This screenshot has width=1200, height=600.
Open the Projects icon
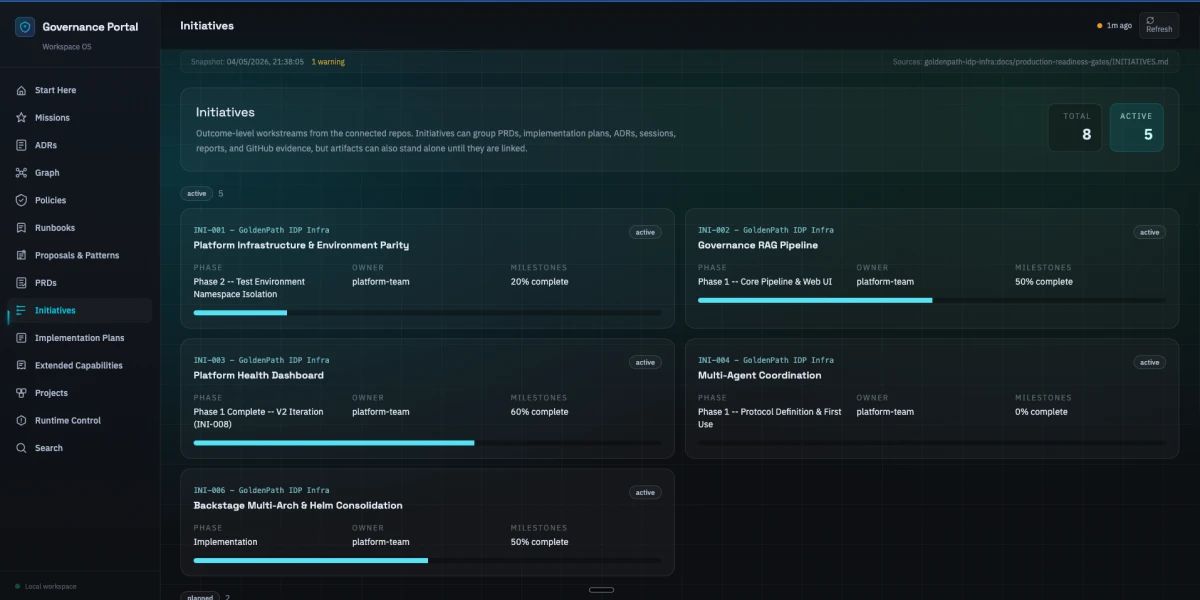[x=21, y=393]
